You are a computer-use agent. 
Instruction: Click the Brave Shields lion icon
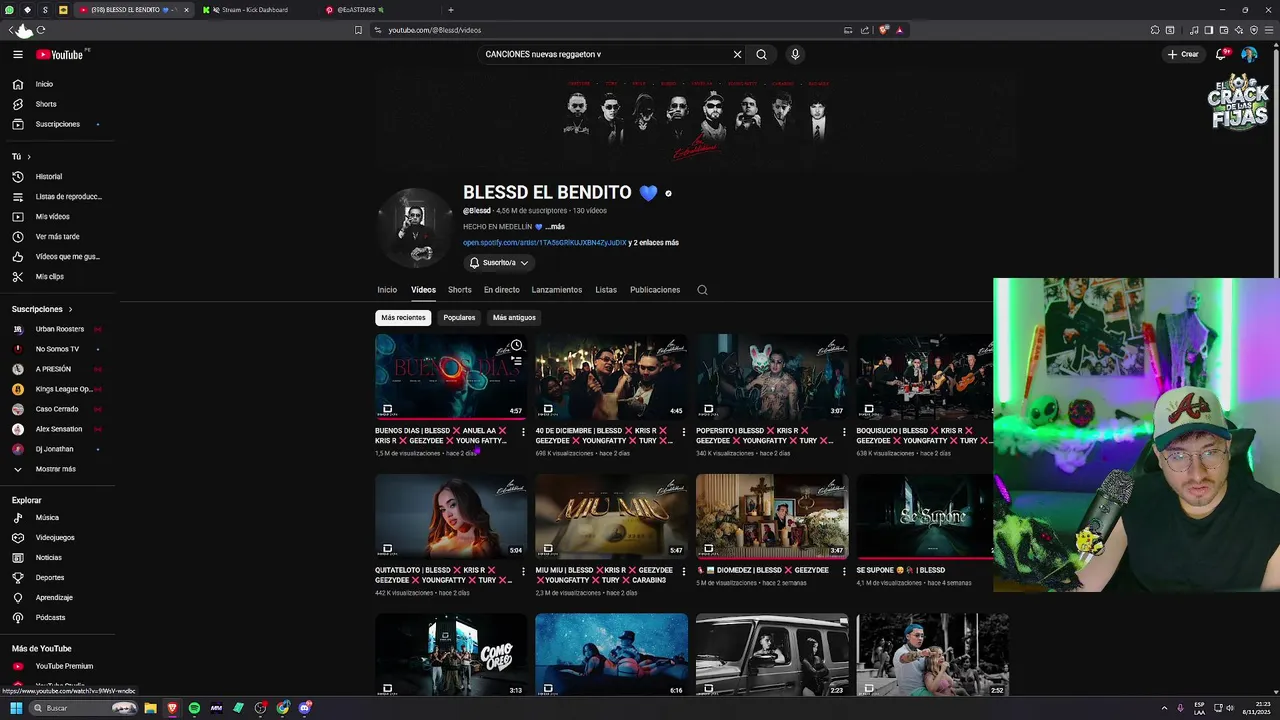pos(884,30)
